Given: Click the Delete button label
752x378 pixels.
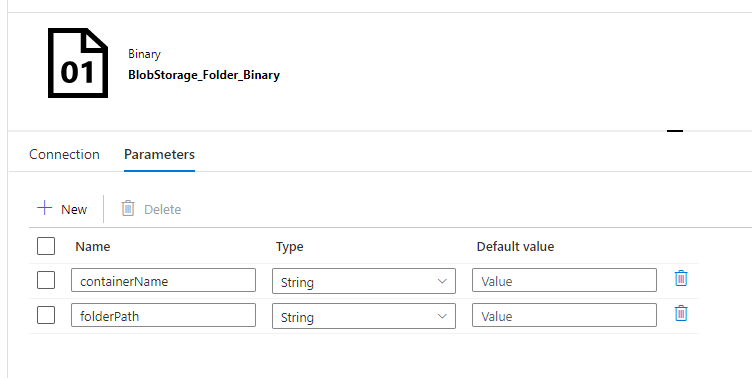Looking at the screenshot, I should 163,210.
